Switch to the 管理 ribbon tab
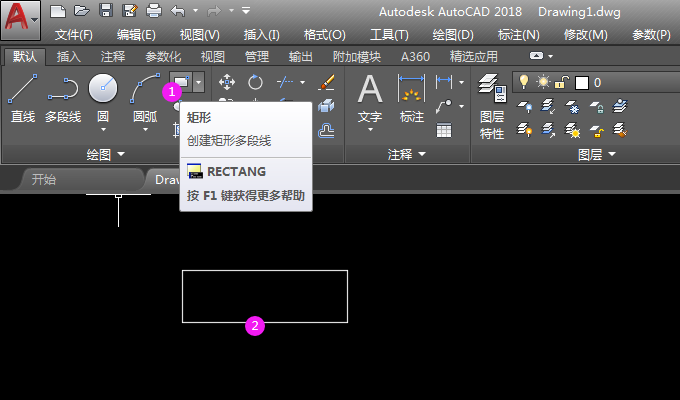Viewport: 680px width, 400px height. click(x=257, y=56)
